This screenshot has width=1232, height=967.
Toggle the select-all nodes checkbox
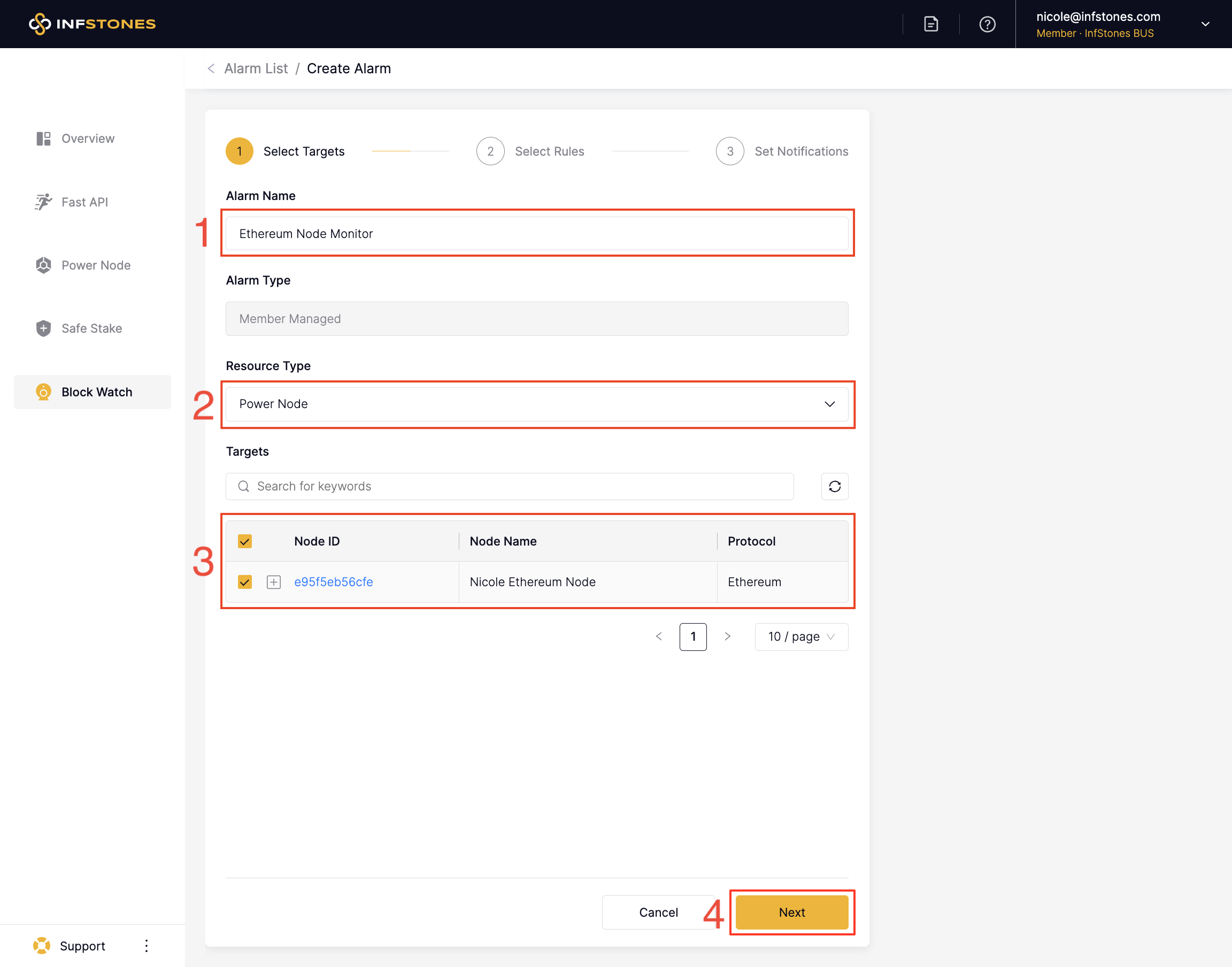pyautogui.click(x=244, y=541)
